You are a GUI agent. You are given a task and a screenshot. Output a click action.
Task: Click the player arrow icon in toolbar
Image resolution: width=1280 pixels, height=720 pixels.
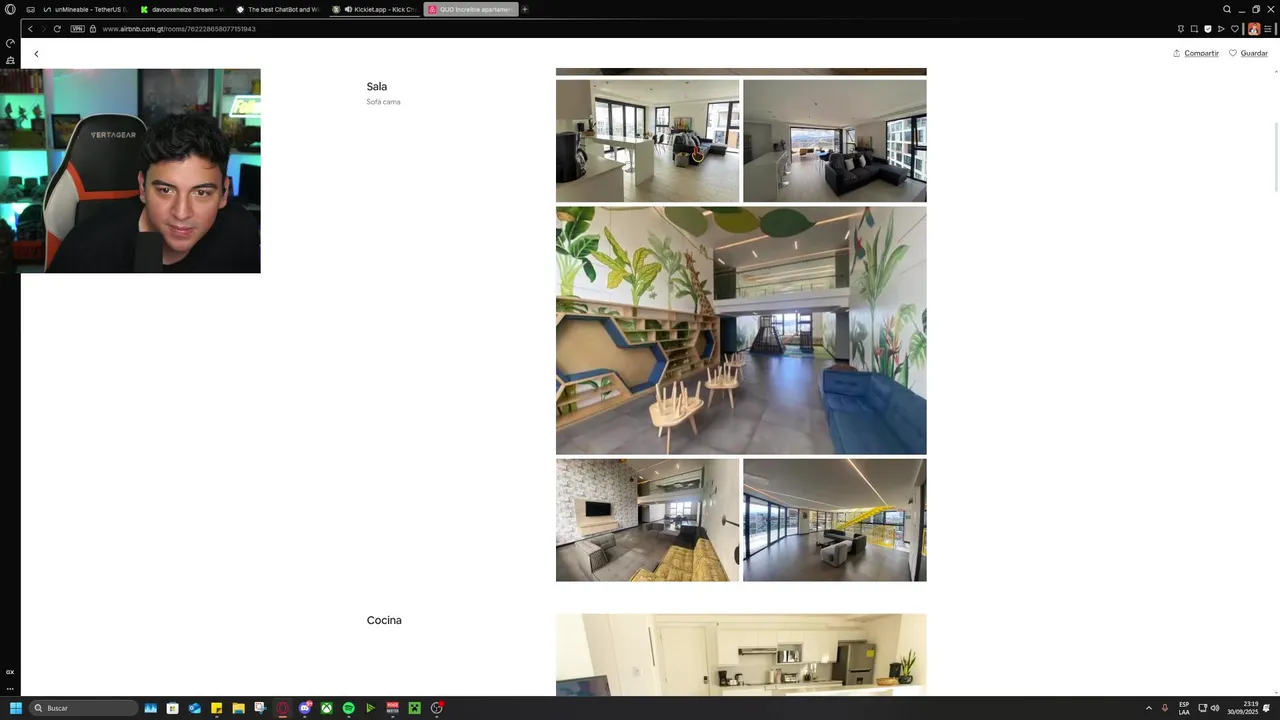1221,29
